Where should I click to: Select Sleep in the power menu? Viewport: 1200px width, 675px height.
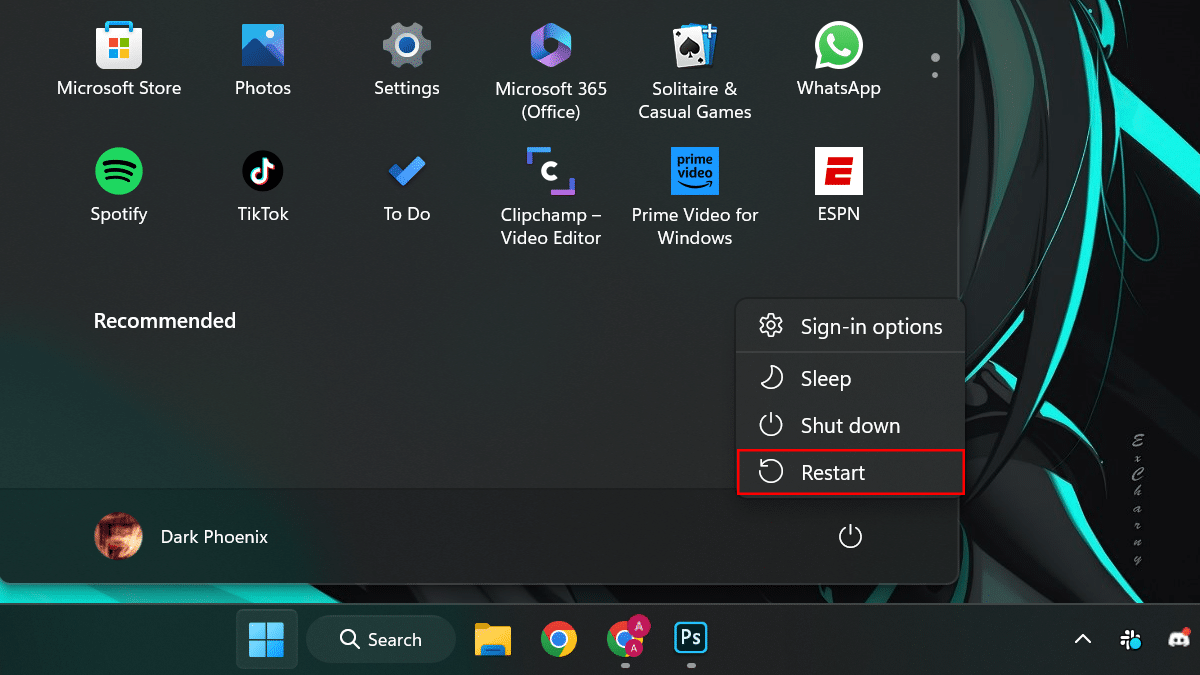[851, 379]
